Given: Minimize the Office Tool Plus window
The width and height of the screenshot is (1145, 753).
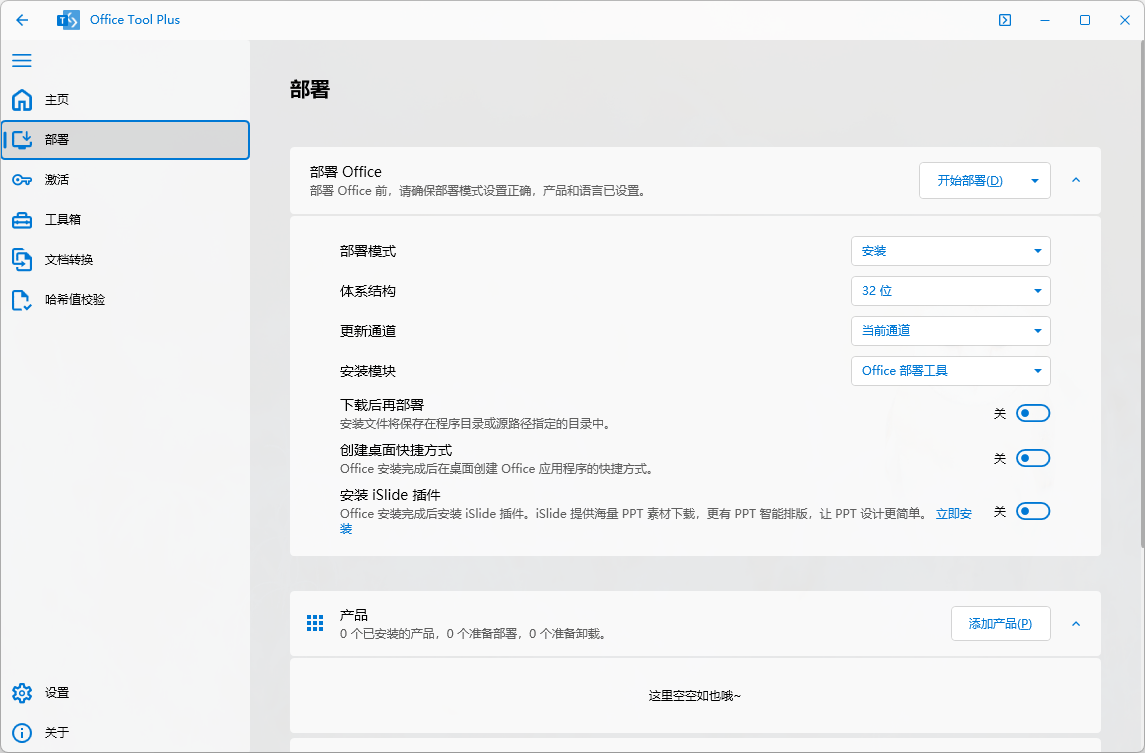Looking at the screenshot, I should click(x=1045, y=20).
